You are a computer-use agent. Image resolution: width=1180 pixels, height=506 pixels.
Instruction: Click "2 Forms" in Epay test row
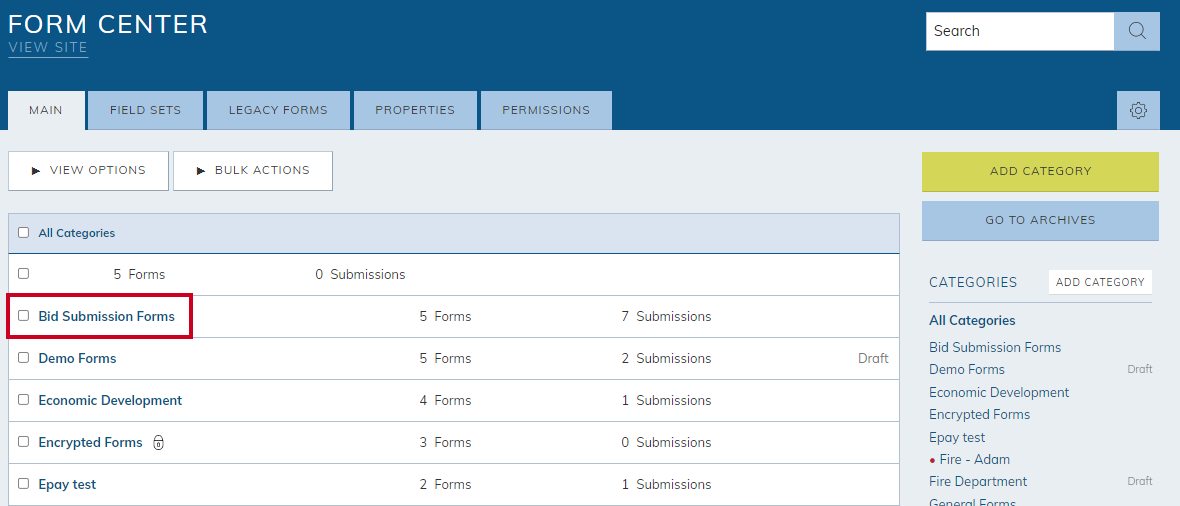pos(446,485)
